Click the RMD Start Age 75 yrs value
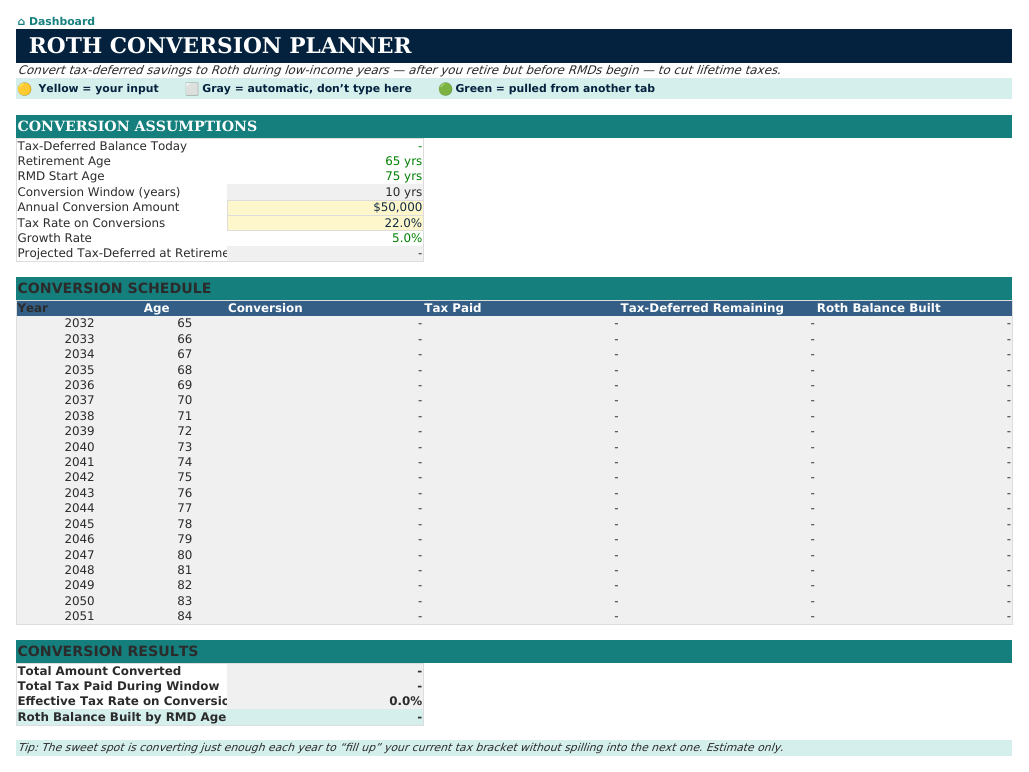The image size is (1029, 772). (x=404, y=177)
